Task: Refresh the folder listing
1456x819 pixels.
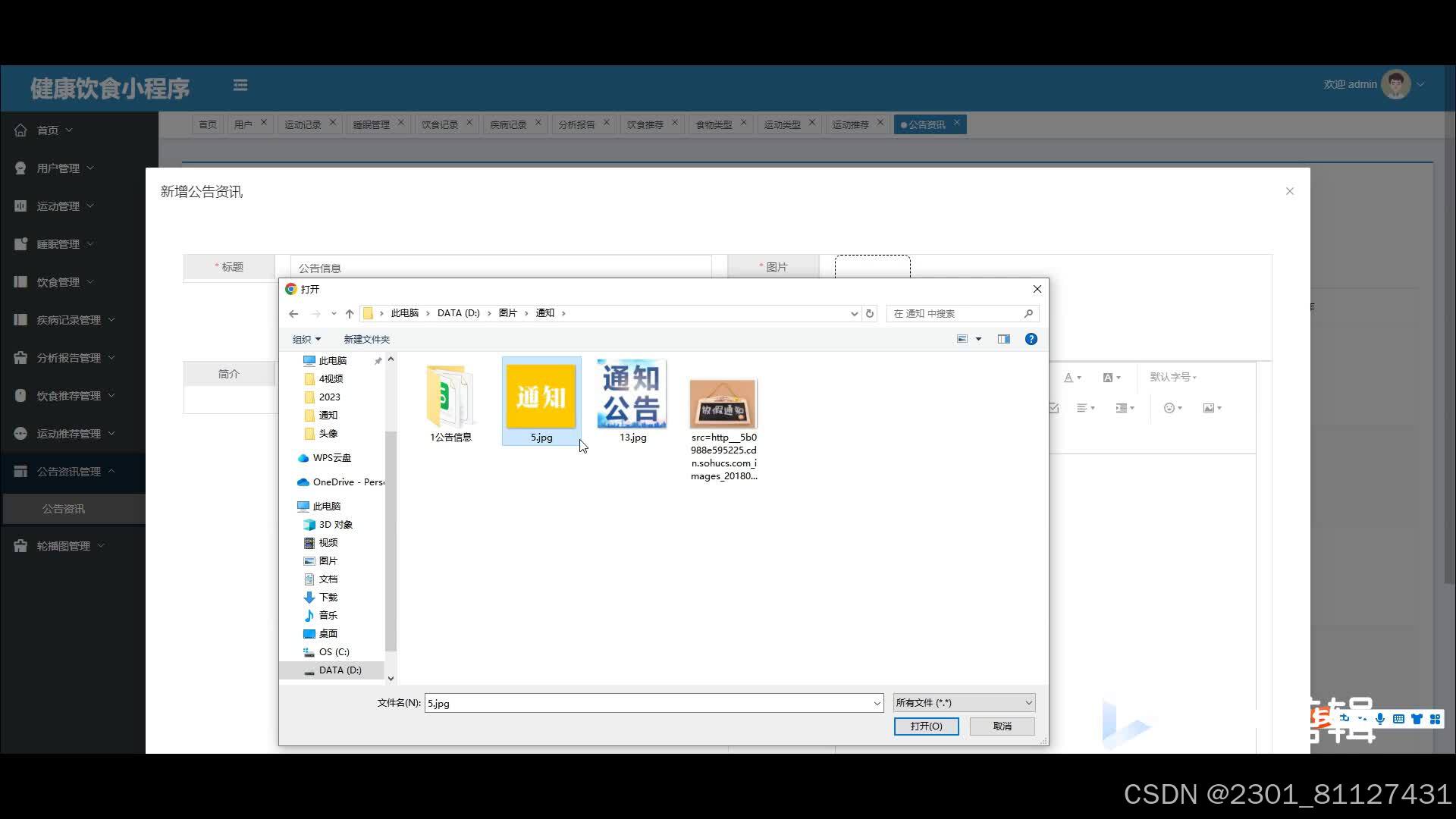Action: [x=870, y=313]
